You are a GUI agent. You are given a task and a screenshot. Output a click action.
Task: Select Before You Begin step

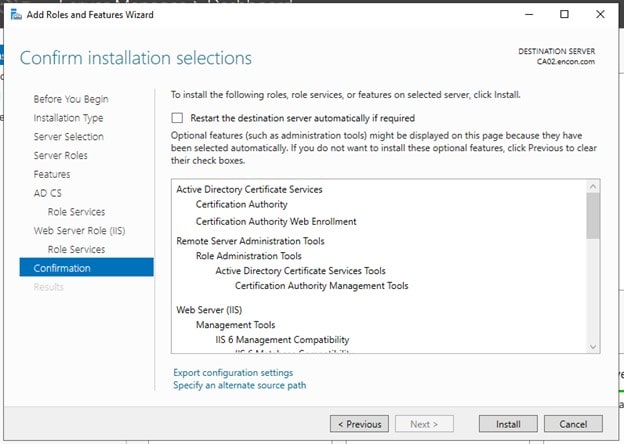click(71, 99)
